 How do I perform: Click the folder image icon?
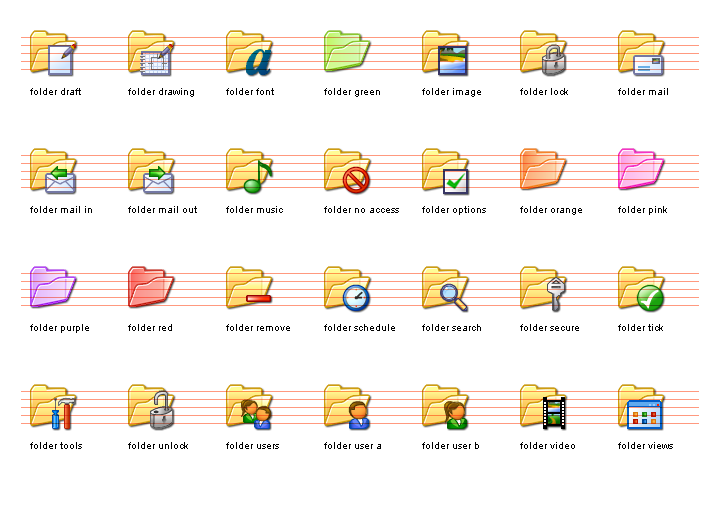point(445,53)
